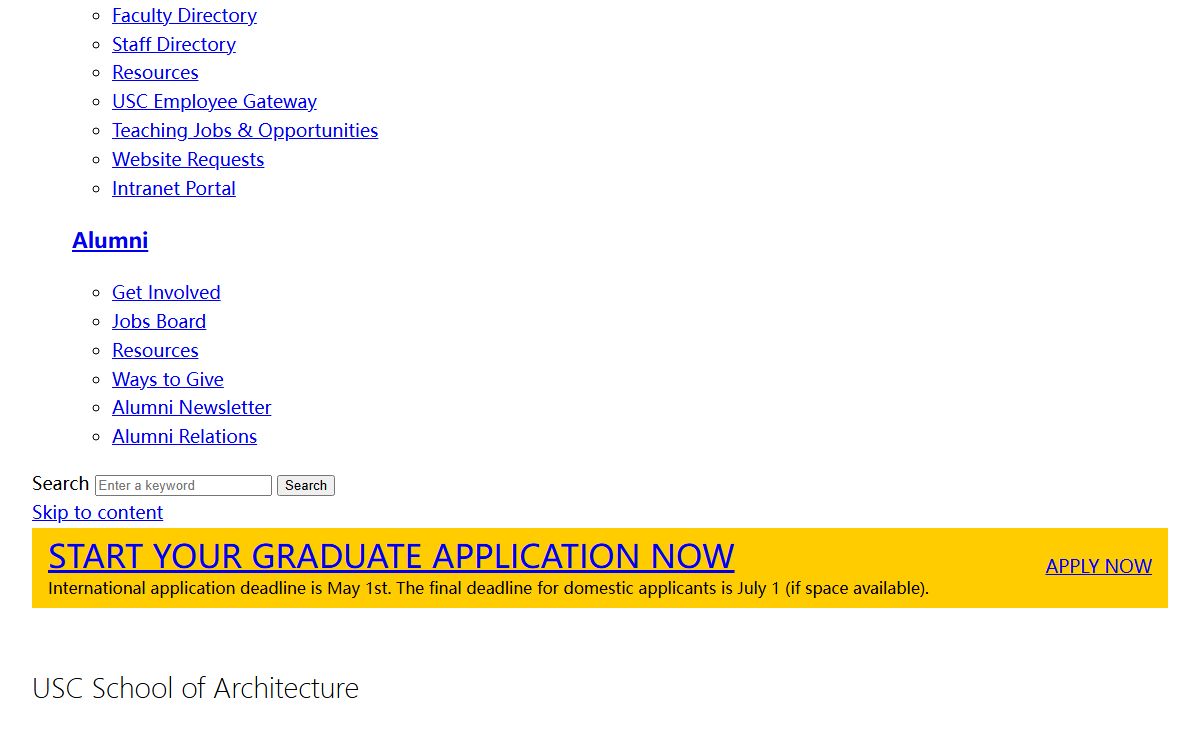Click the International application deadline notice text
Screen dimensions: 1200x740
coord(488,588)
